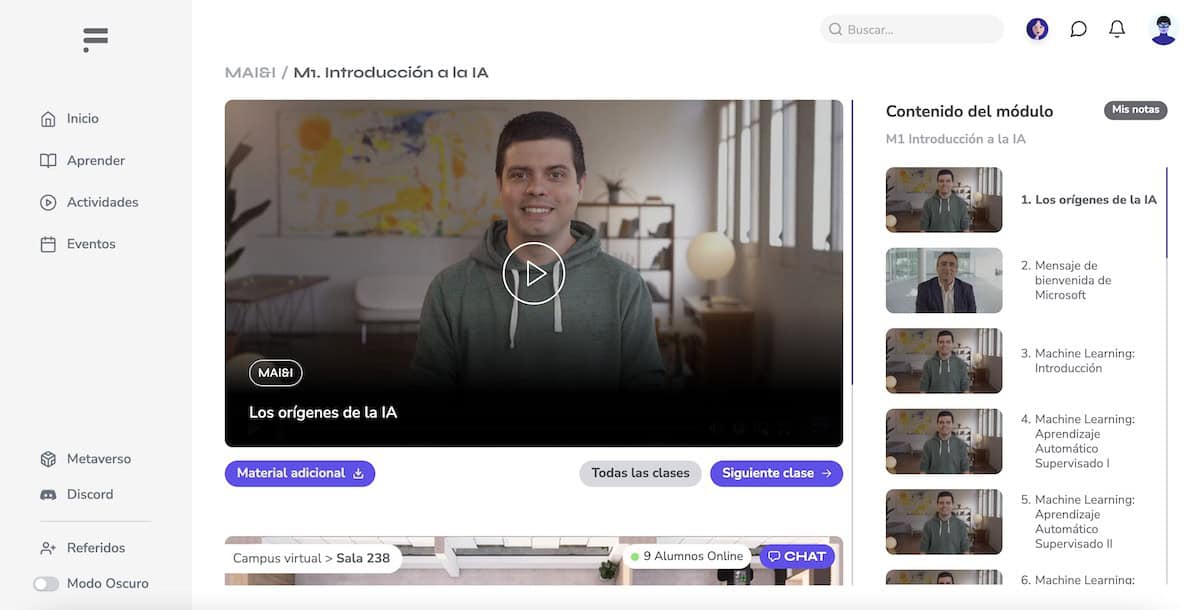Click the MAI&I breadcrumb link
Viewport: 1200px width, 610px height.
(x=251, y=72)
